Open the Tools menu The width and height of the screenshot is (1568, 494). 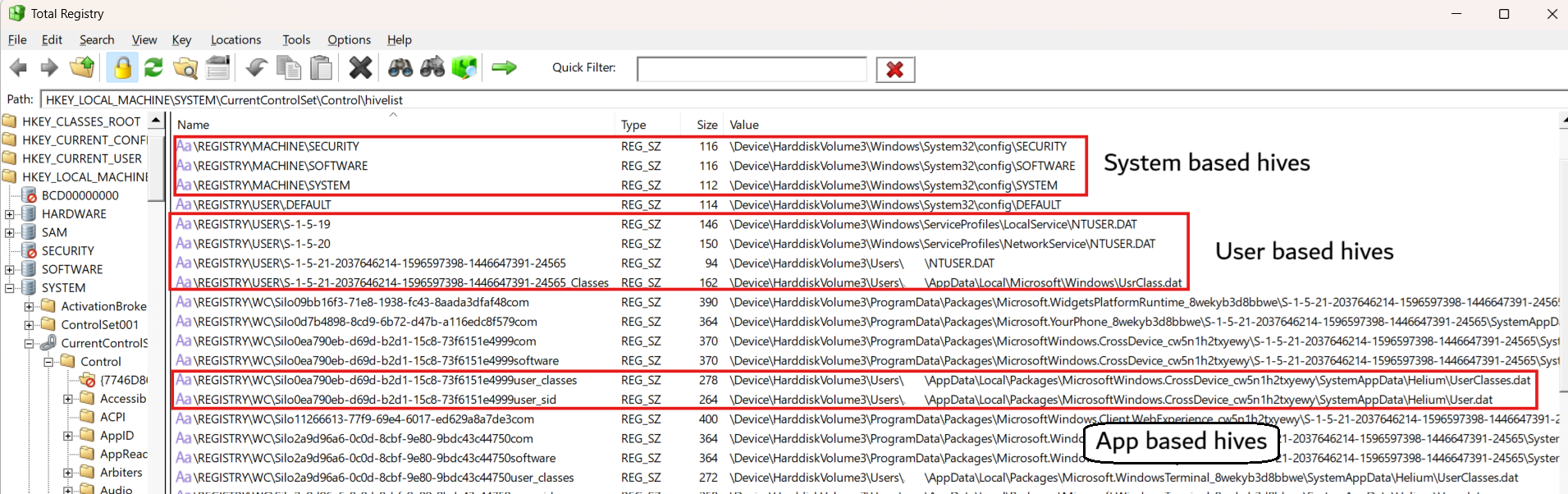[x=296, y=39]
